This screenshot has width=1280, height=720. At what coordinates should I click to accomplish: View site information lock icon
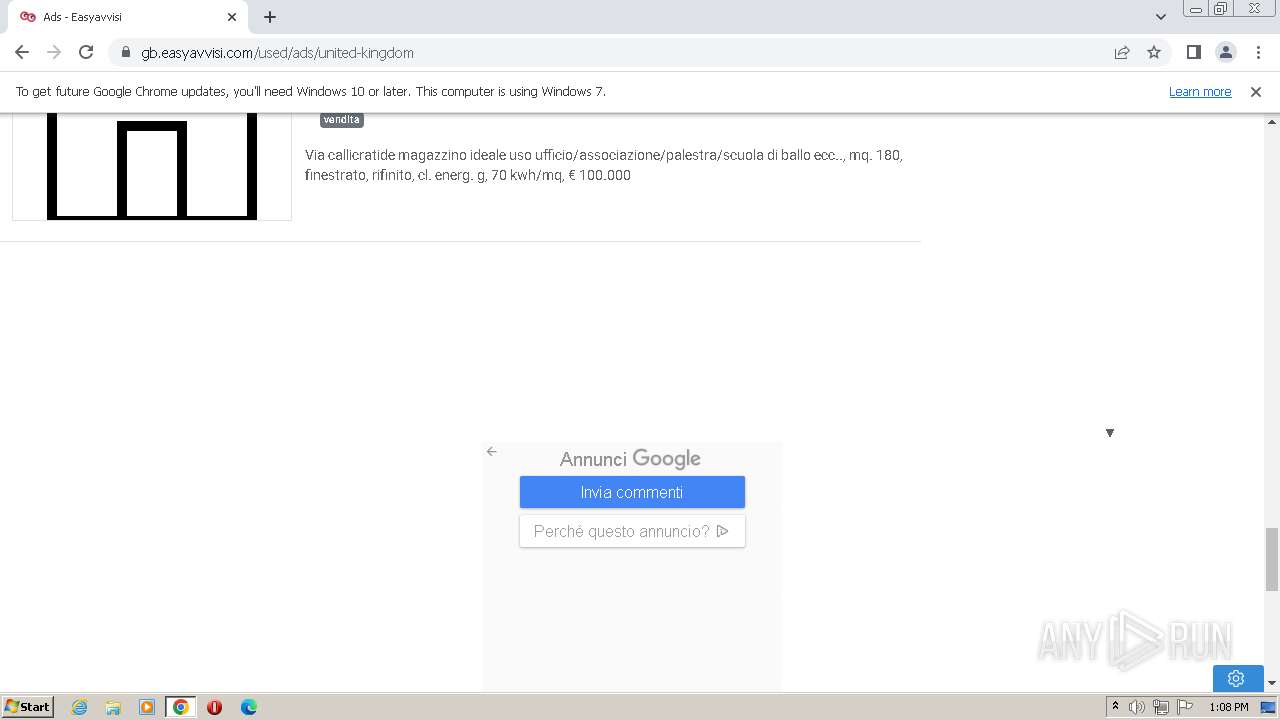(x=126, y=52)
